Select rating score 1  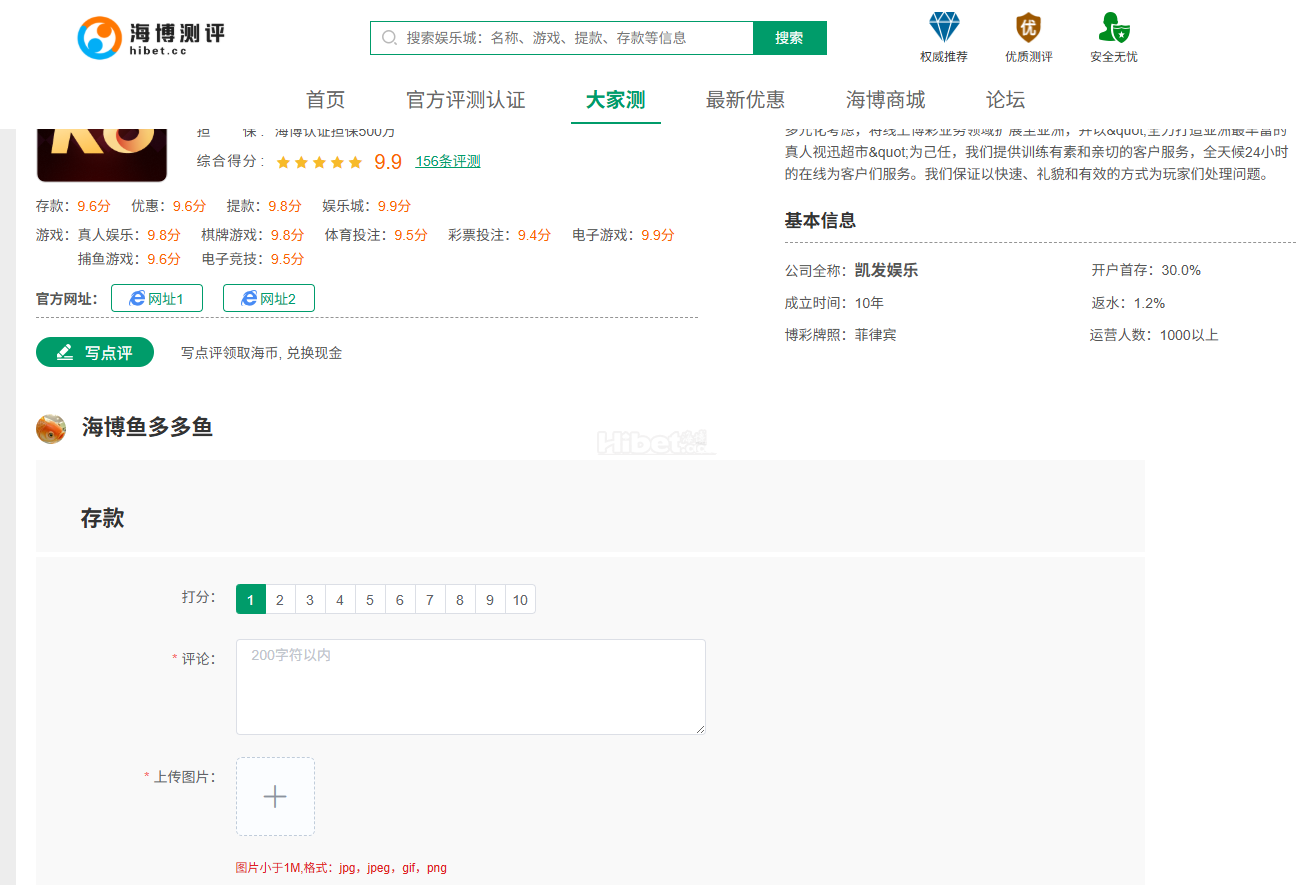tap(250, 600)
